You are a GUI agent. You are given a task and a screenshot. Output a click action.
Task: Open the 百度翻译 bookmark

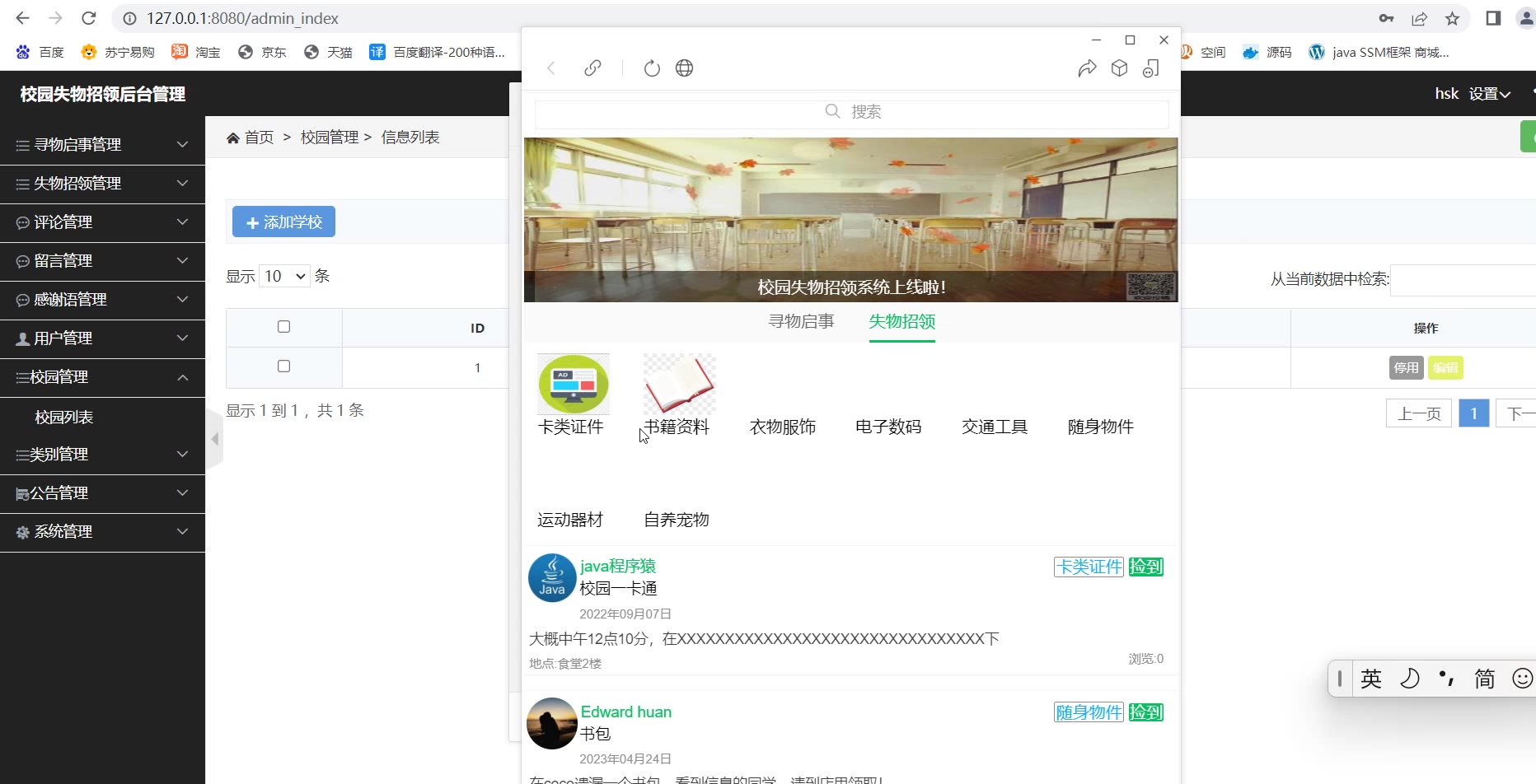click(438, 52)
